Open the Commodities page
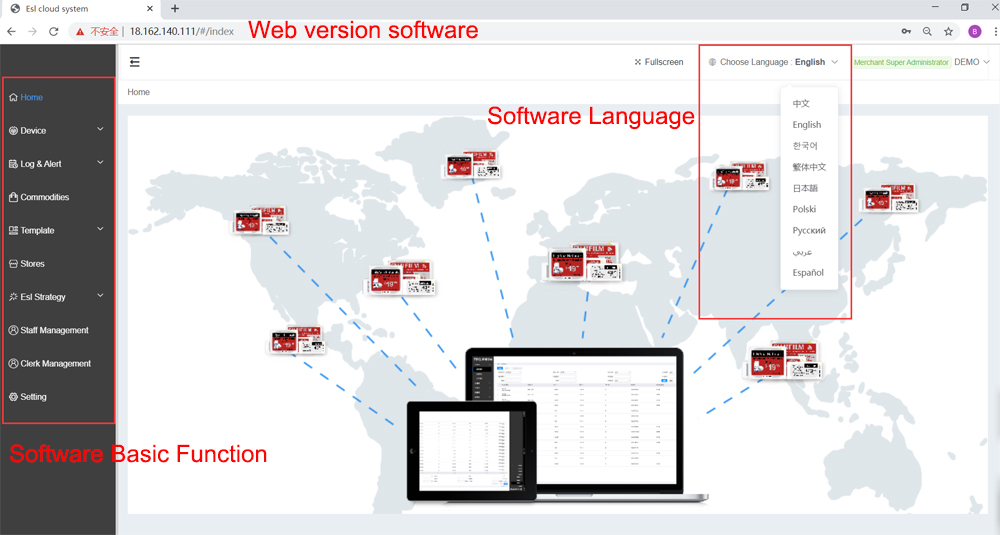The image size is (1000, 535). tap(44, 197)
